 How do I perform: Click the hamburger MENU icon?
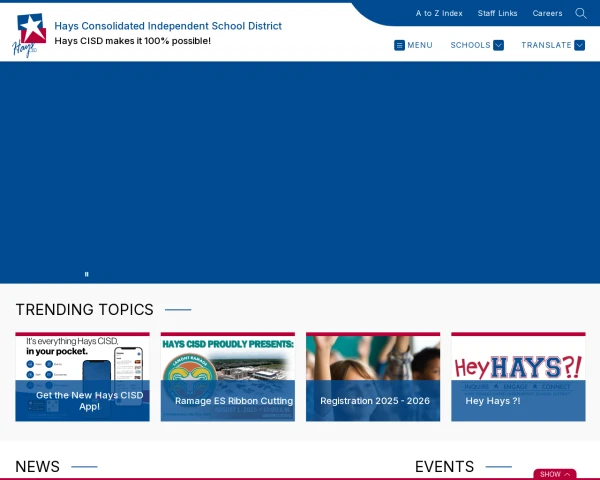click(399, 45)
